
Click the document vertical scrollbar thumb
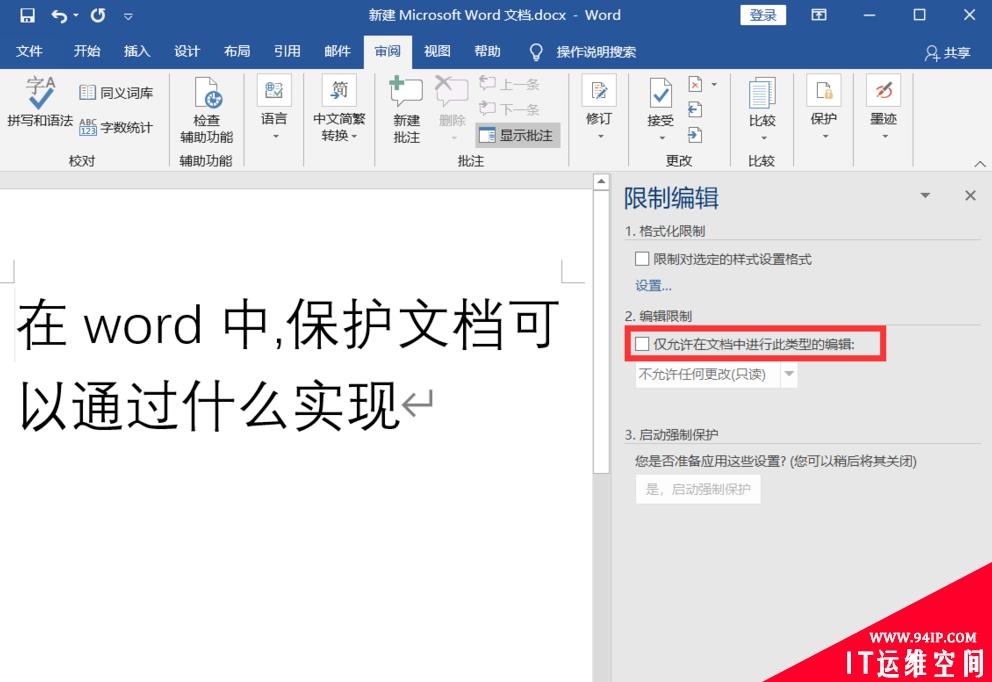601,332
